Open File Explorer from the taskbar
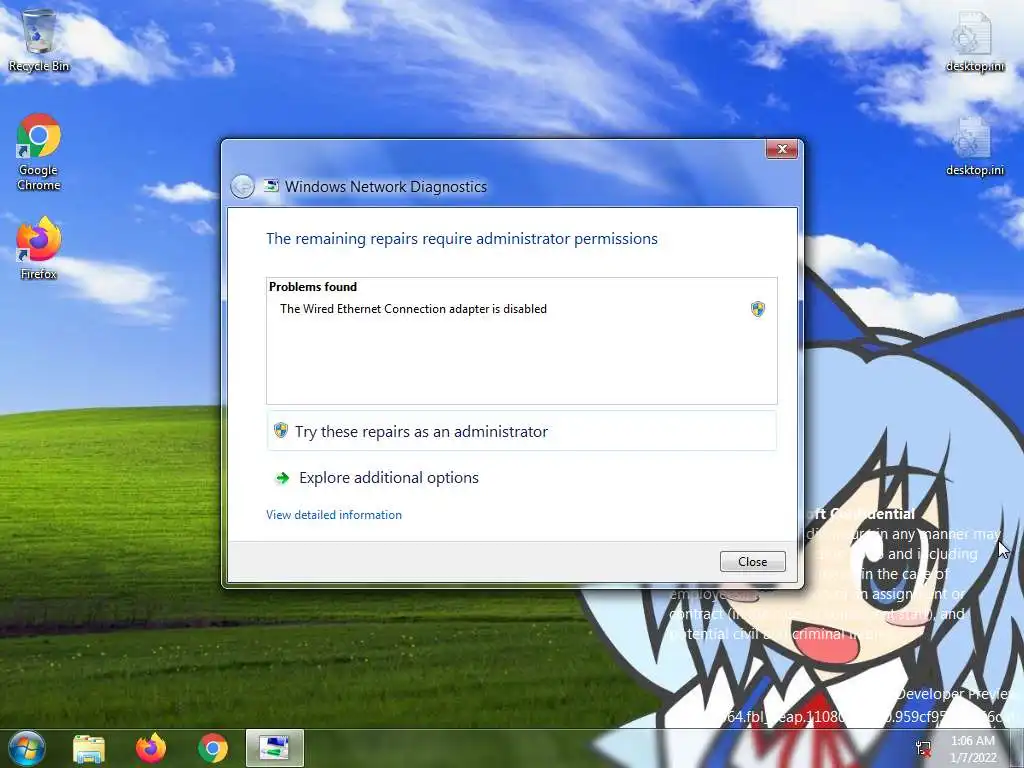This screenshot has width=1024, height=768. pos(89,748)
